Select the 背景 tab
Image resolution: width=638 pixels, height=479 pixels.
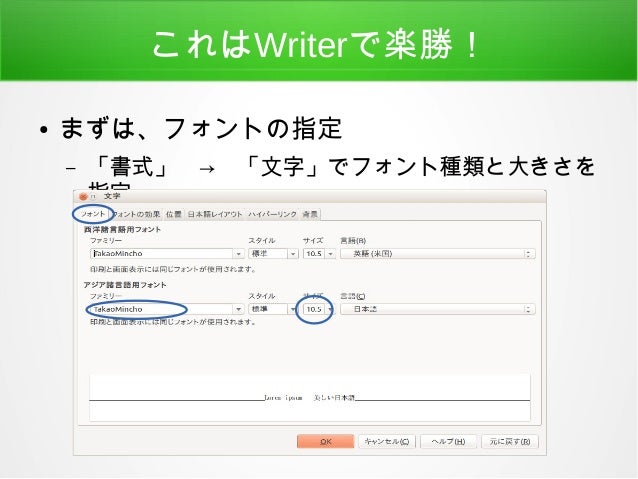tap(310, 214)
